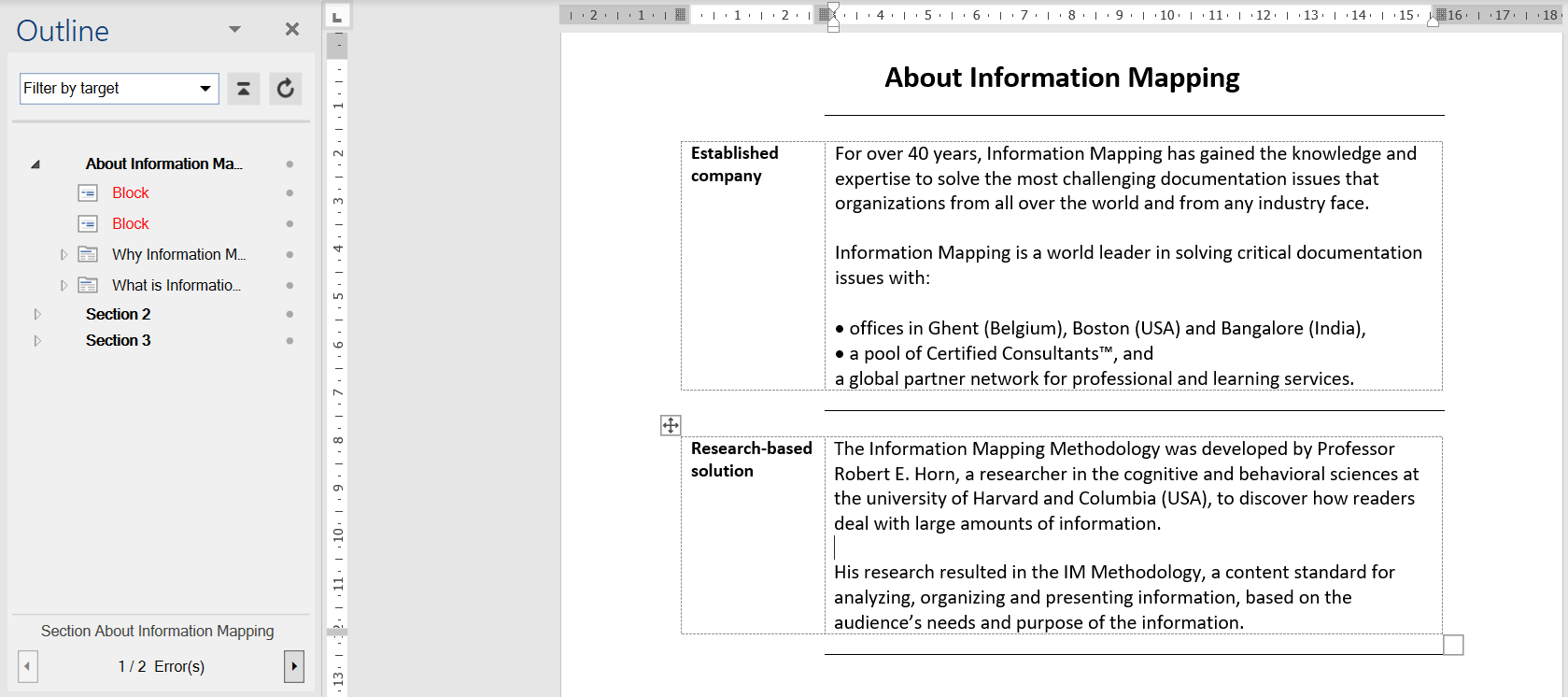Click the status dot next to second Block
The width and height of the screenshot is (1568, 697).
click(x=290, y=224)
